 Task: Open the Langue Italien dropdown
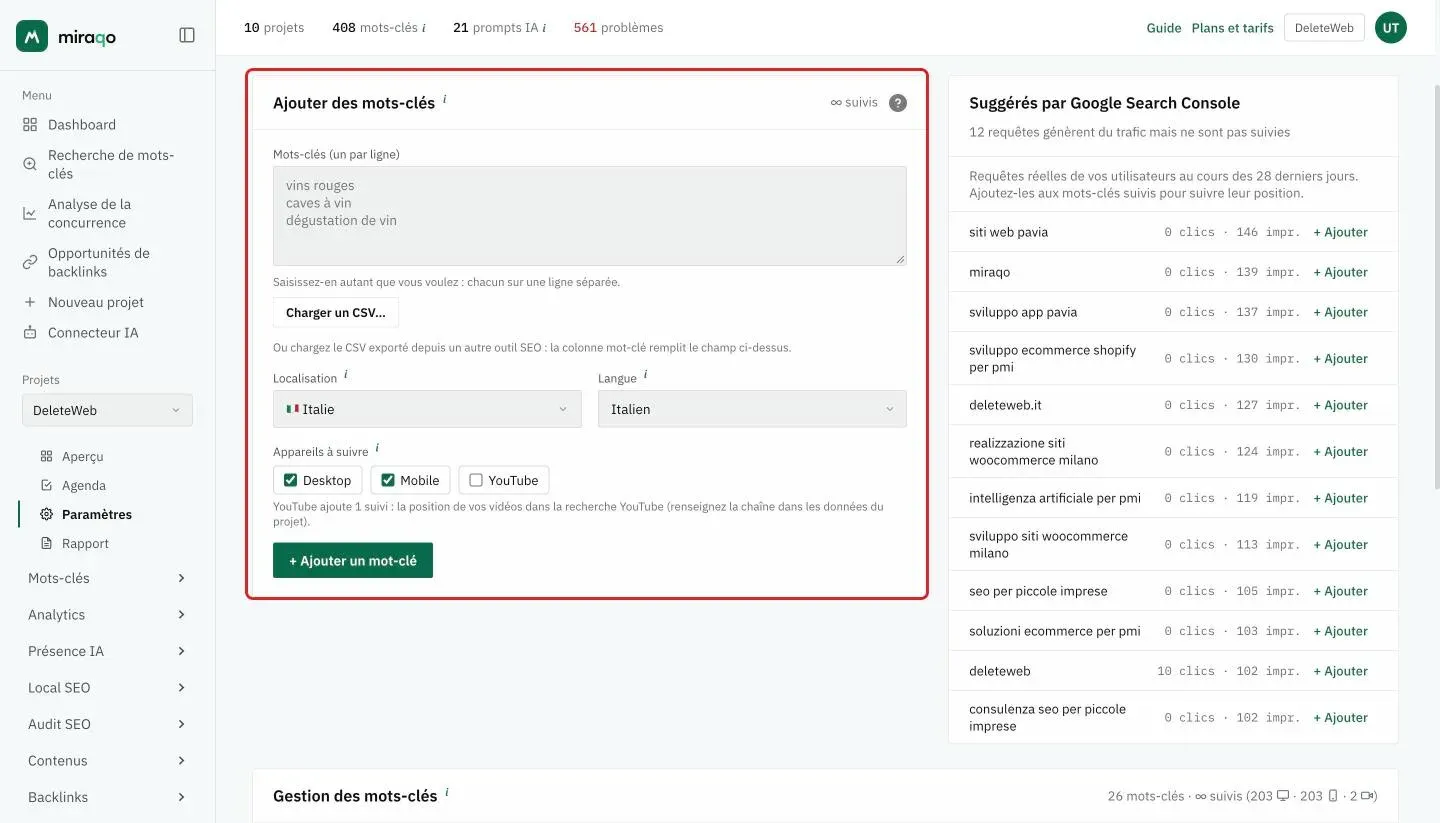pyautogui.click(x=752, y=409)
